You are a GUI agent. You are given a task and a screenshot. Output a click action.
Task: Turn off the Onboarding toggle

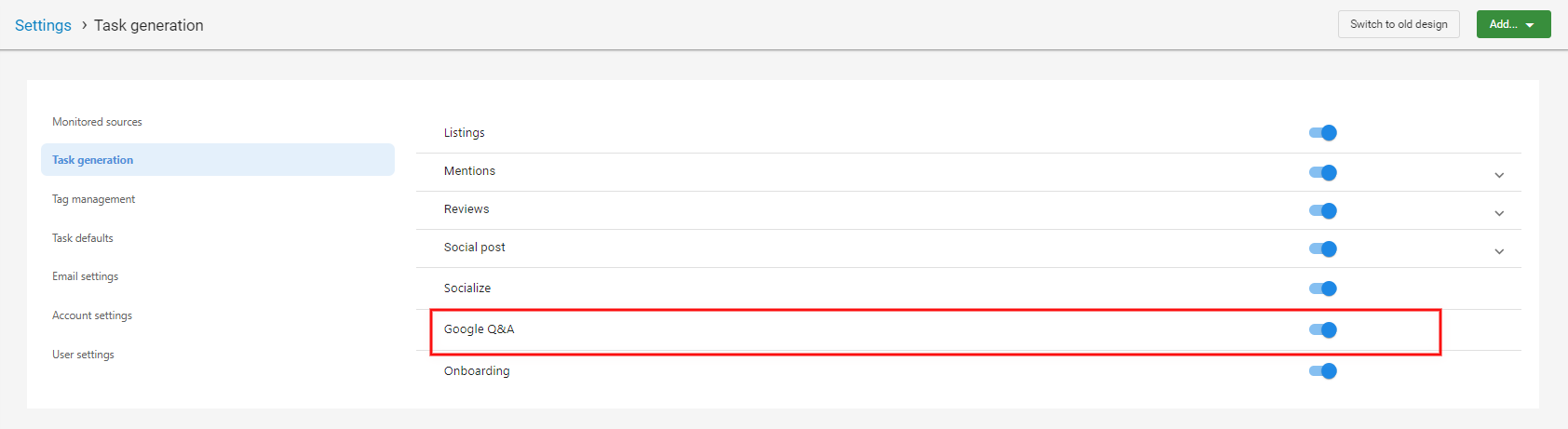point(1323,371)
